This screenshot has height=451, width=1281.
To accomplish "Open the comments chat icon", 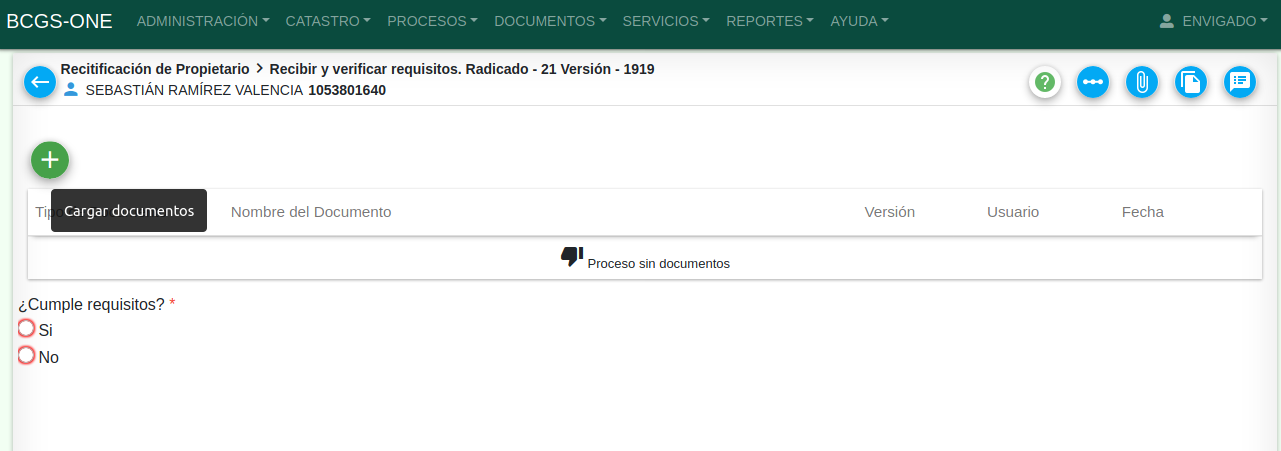I will (1240, 82).
